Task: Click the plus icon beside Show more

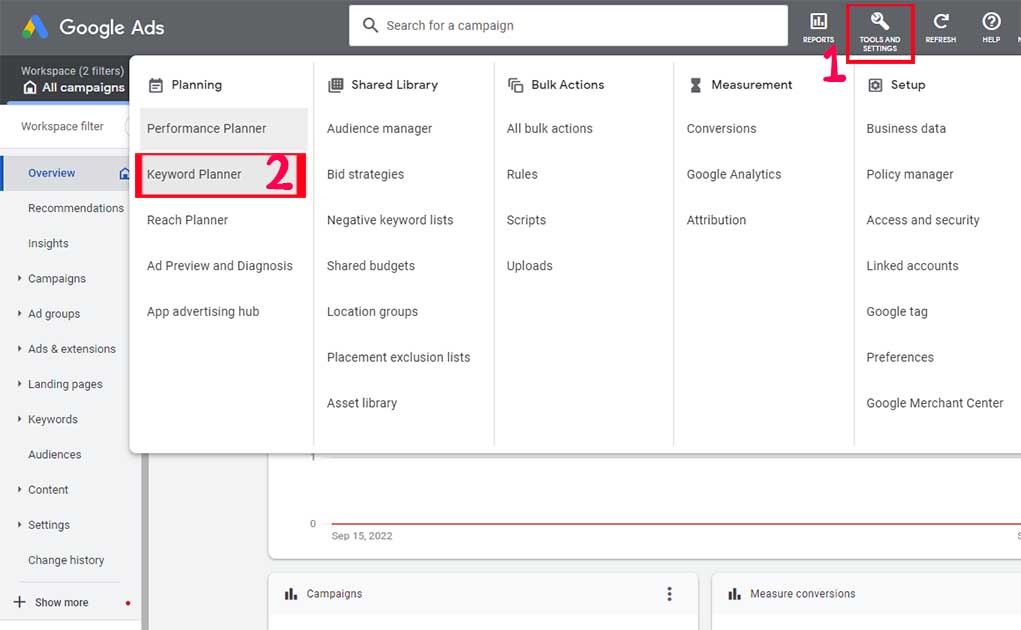Action: pos(20,601)
